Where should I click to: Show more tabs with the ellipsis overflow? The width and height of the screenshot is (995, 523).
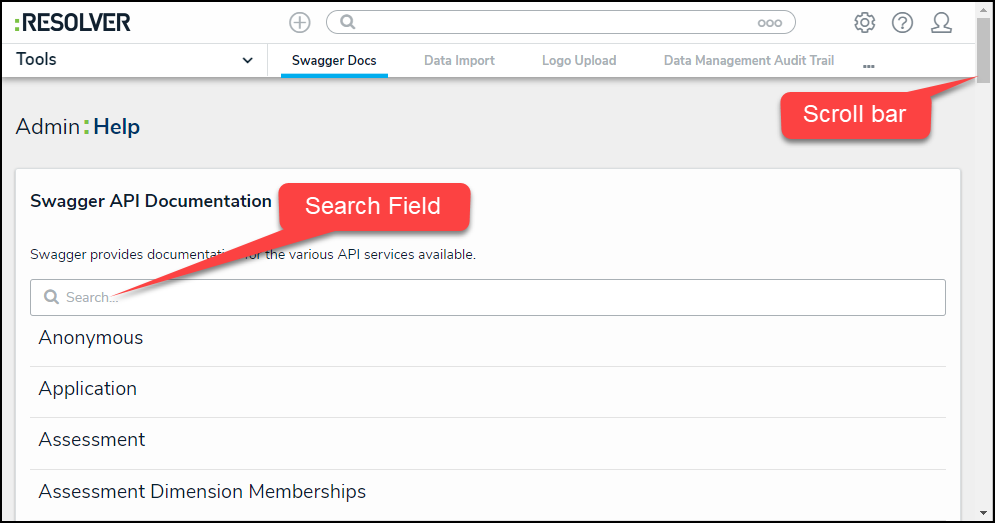868,64
